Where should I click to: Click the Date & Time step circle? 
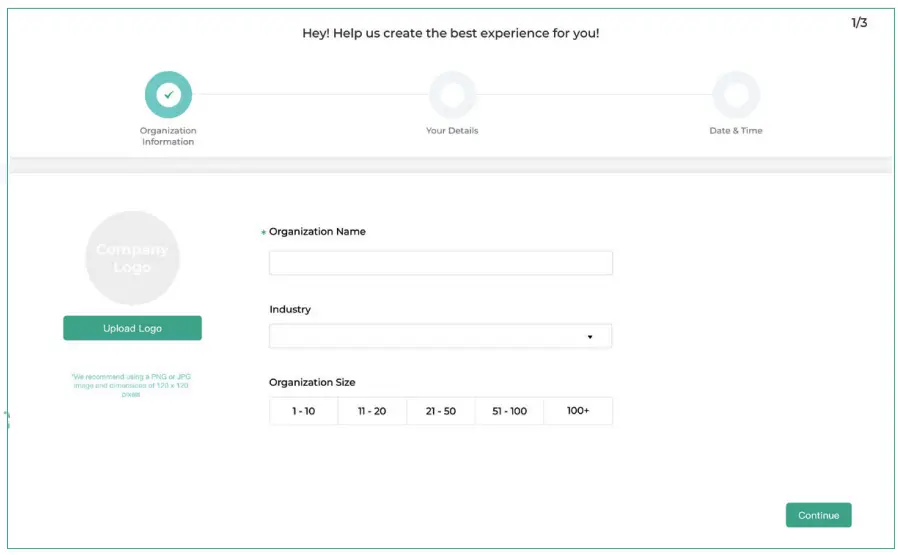point(736,95)
